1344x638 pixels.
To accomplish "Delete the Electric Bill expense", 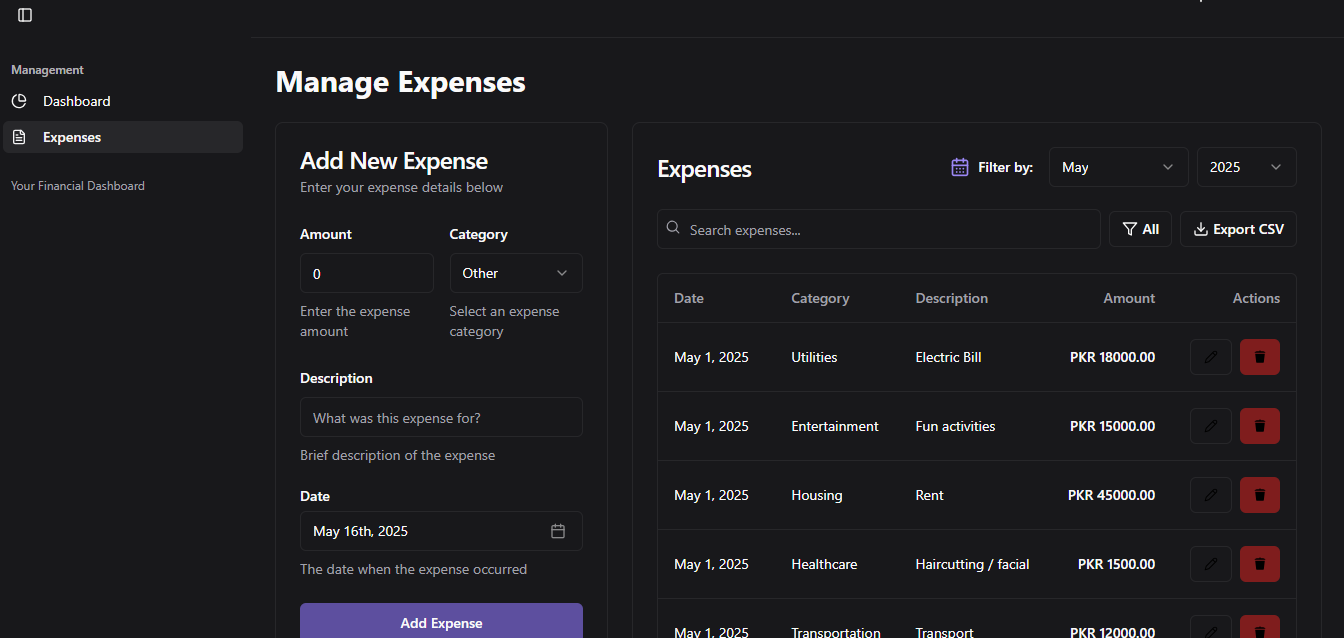I will click(x=1259, y=357).
